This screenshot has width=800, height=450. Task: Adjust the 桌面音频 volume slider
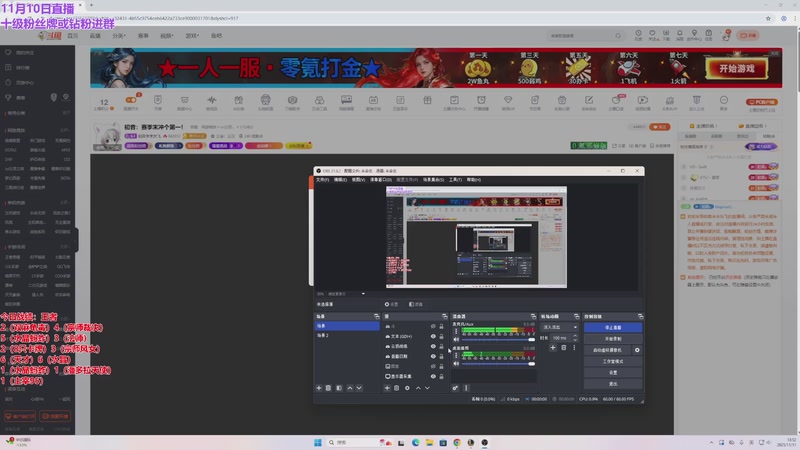pyautogui.click(x=498, y=364)
